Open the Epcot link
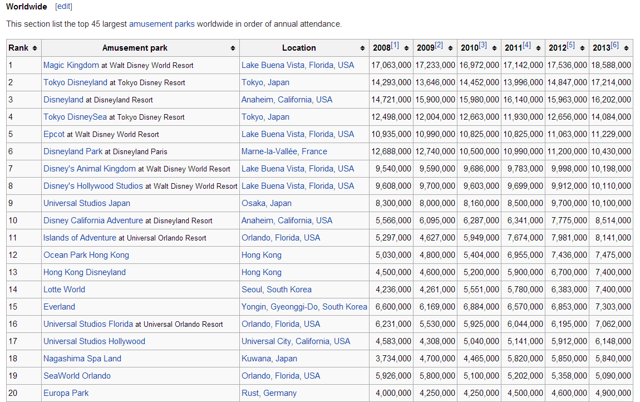640x402 pixels. (54, 134)
